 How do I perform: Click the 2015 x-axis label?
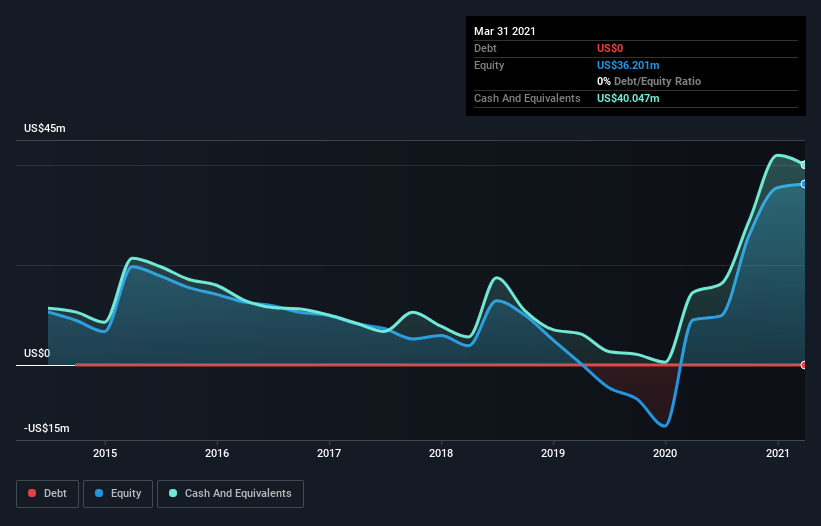(105, 453)
